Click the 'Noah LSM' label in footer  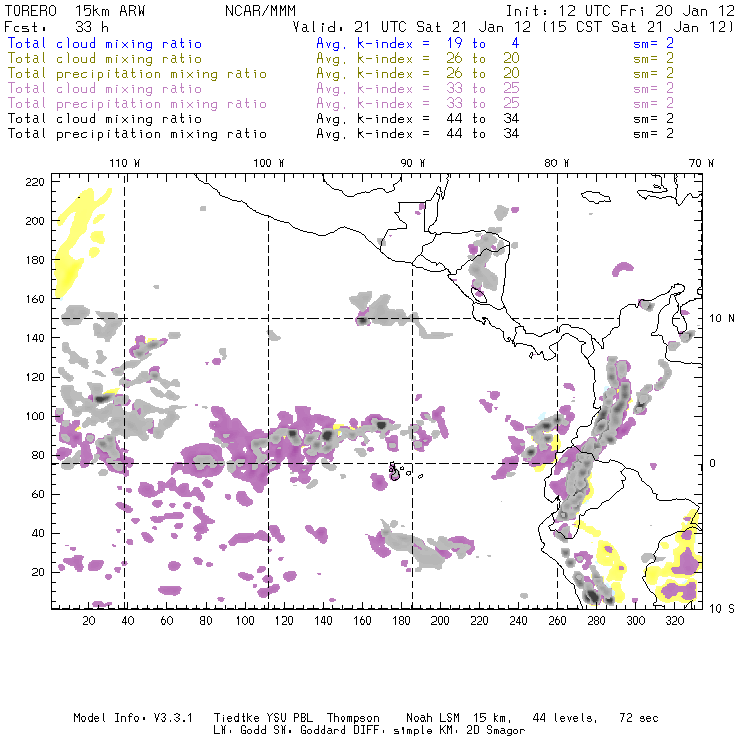pyautogui.click(x=433, y=718)
